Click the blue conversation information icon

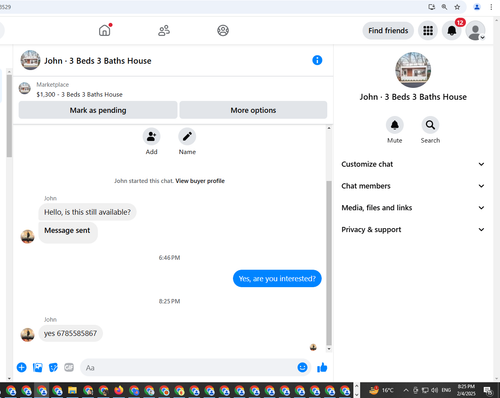pyautogui.click(x=317, y=60)
